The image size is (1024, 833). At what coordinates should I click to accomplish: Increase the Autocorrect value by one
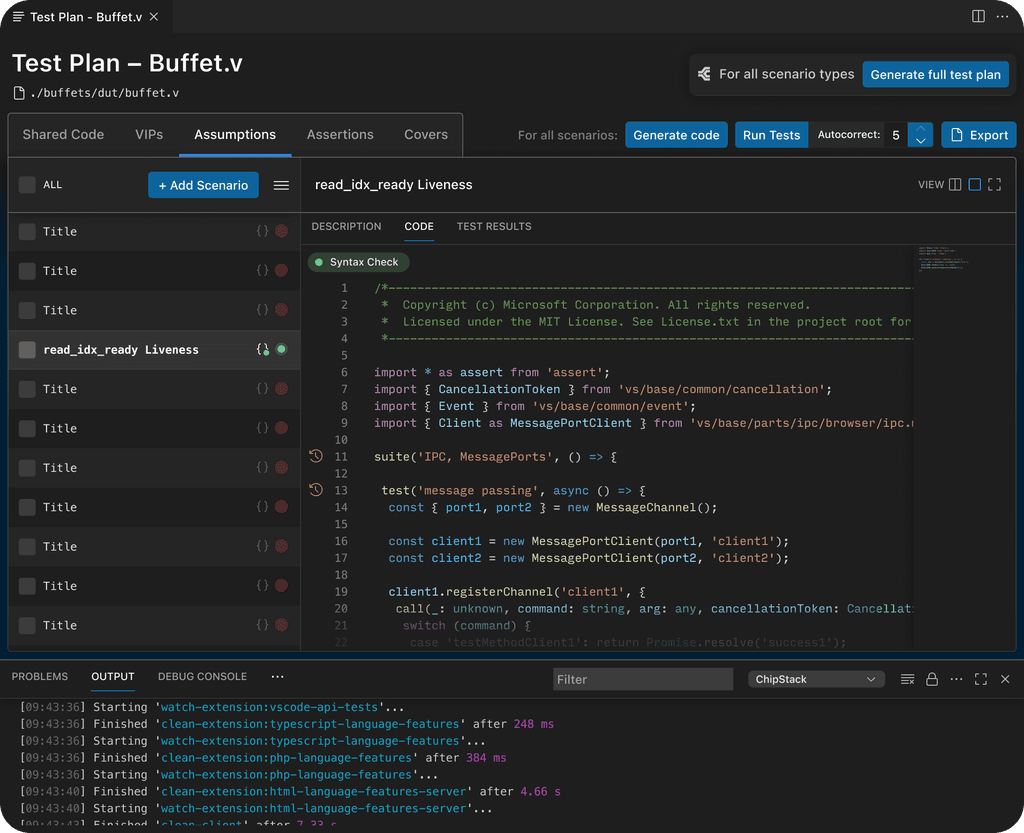coord(921,129)
